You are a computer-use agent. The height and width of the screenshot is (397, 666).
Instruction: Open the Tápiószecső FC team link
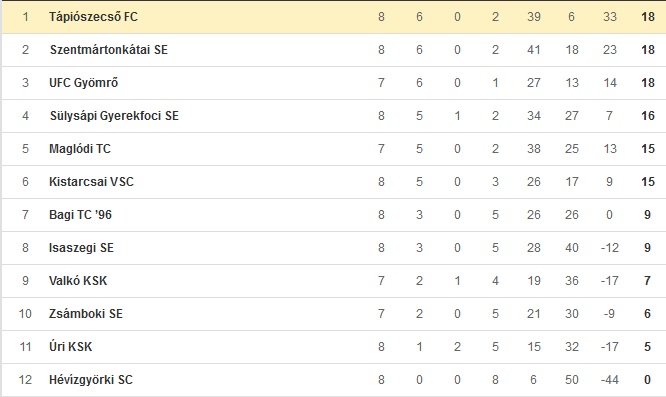point(93,17)
